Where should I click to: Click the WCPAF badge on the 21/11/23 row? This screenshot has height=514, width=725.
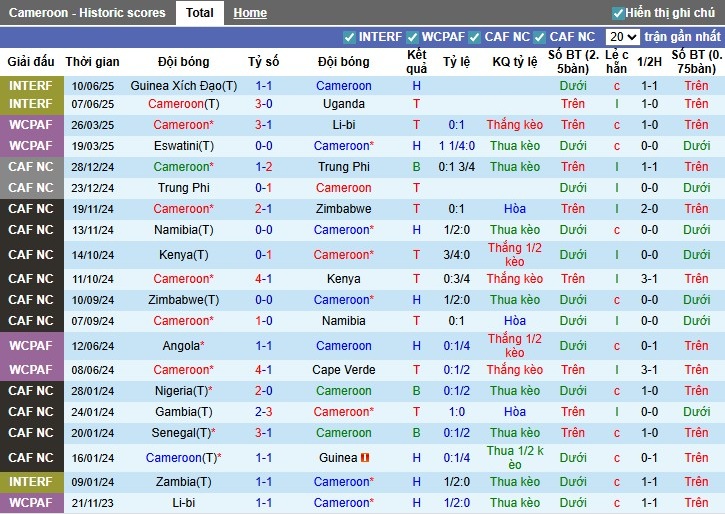click(x=30, y=503)
